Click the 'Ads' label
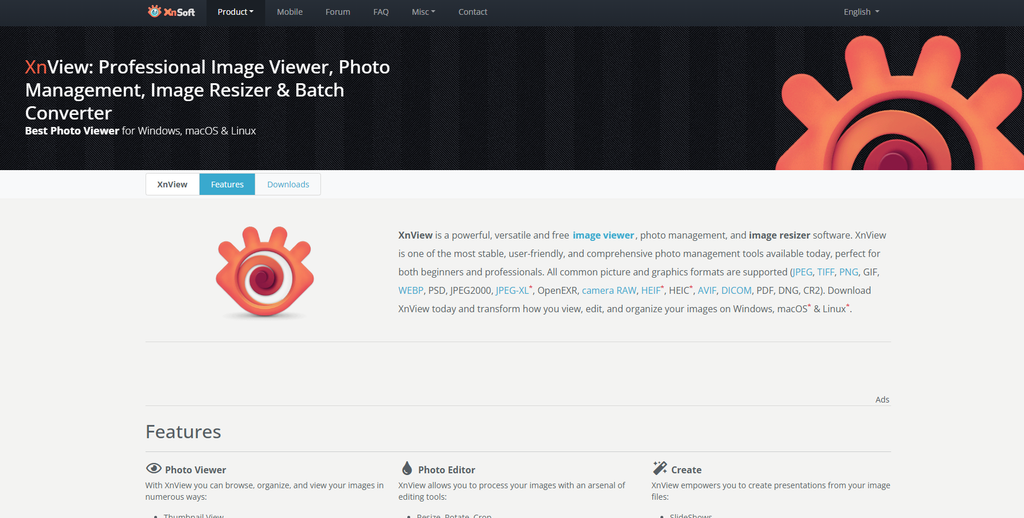The image size is (1024, 518). tap(882, 400)
